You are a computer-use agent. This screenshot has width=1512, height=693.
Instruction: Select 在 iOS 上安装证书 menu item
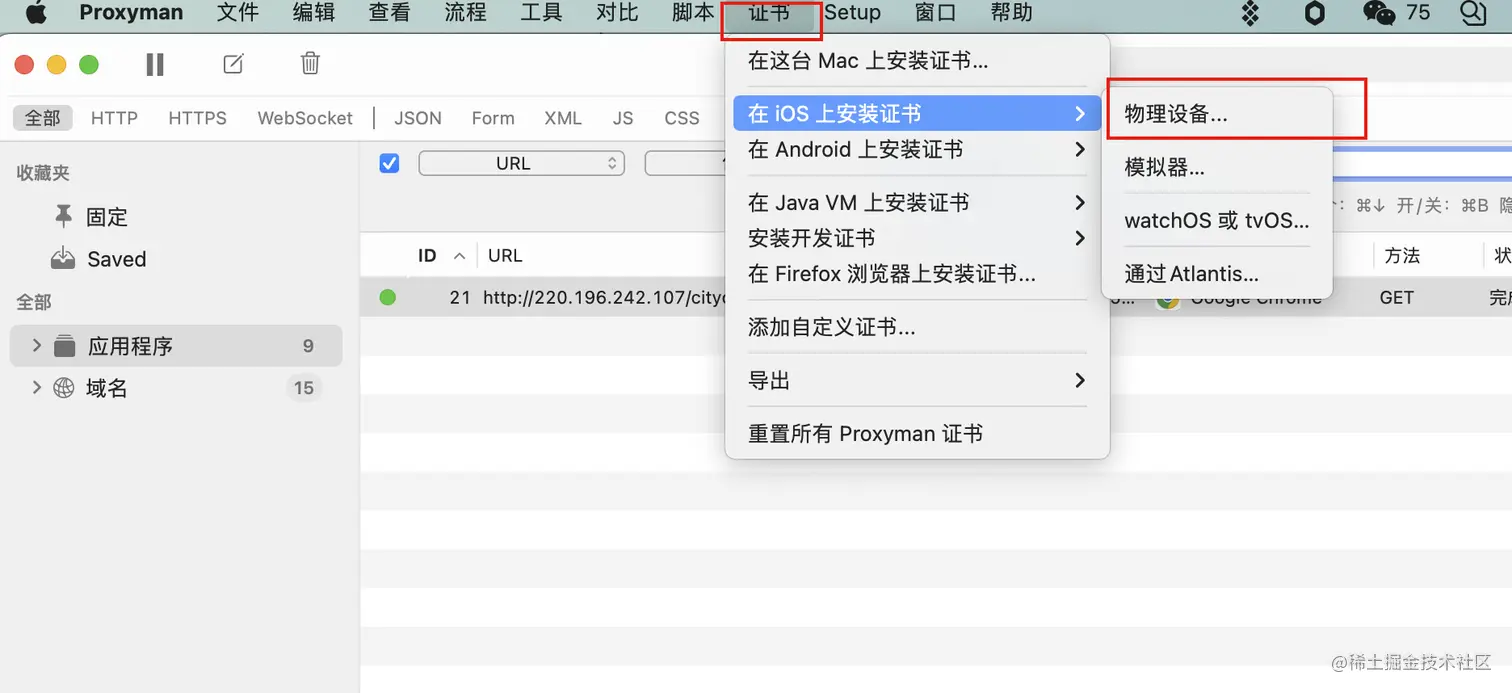tap(917, 114)
